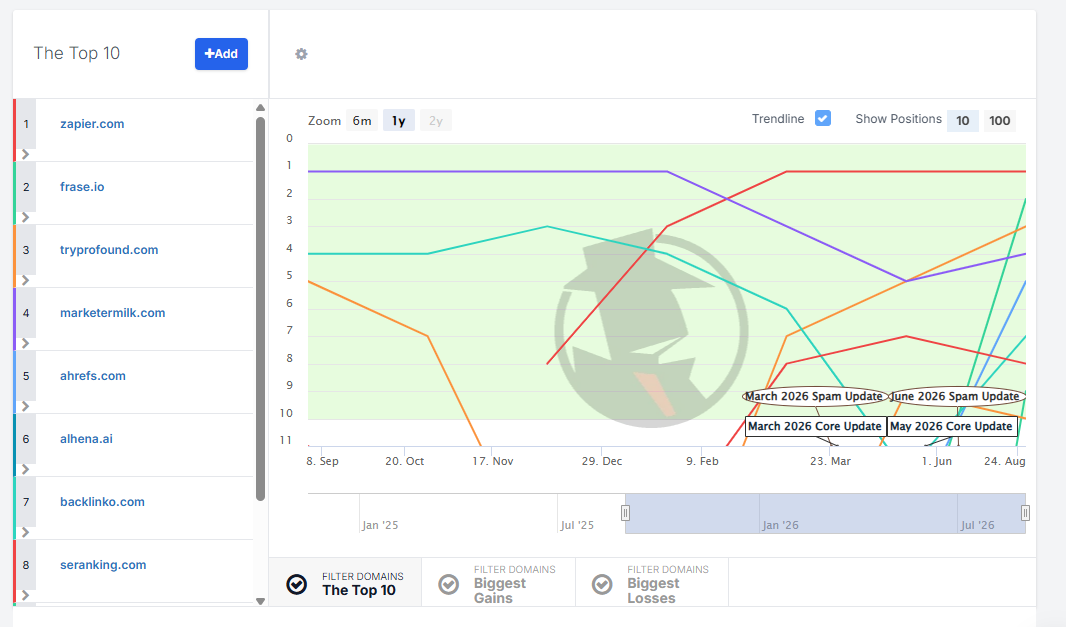Click the 9. Feb axis label

coord(702,461)
